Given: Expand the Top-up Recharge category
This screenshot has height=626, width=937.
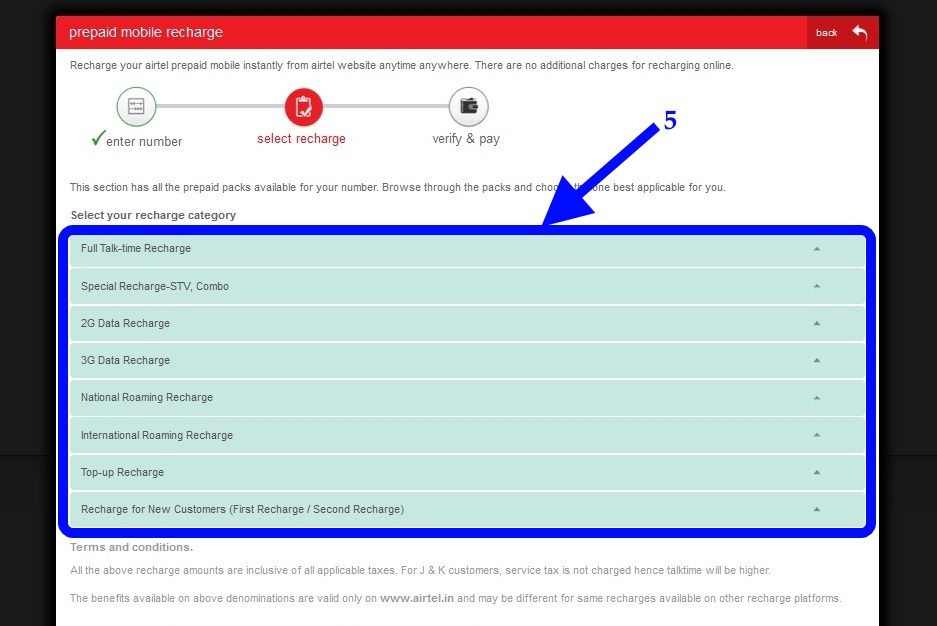Looking at the screenshot, I should [x=467, y=472].
